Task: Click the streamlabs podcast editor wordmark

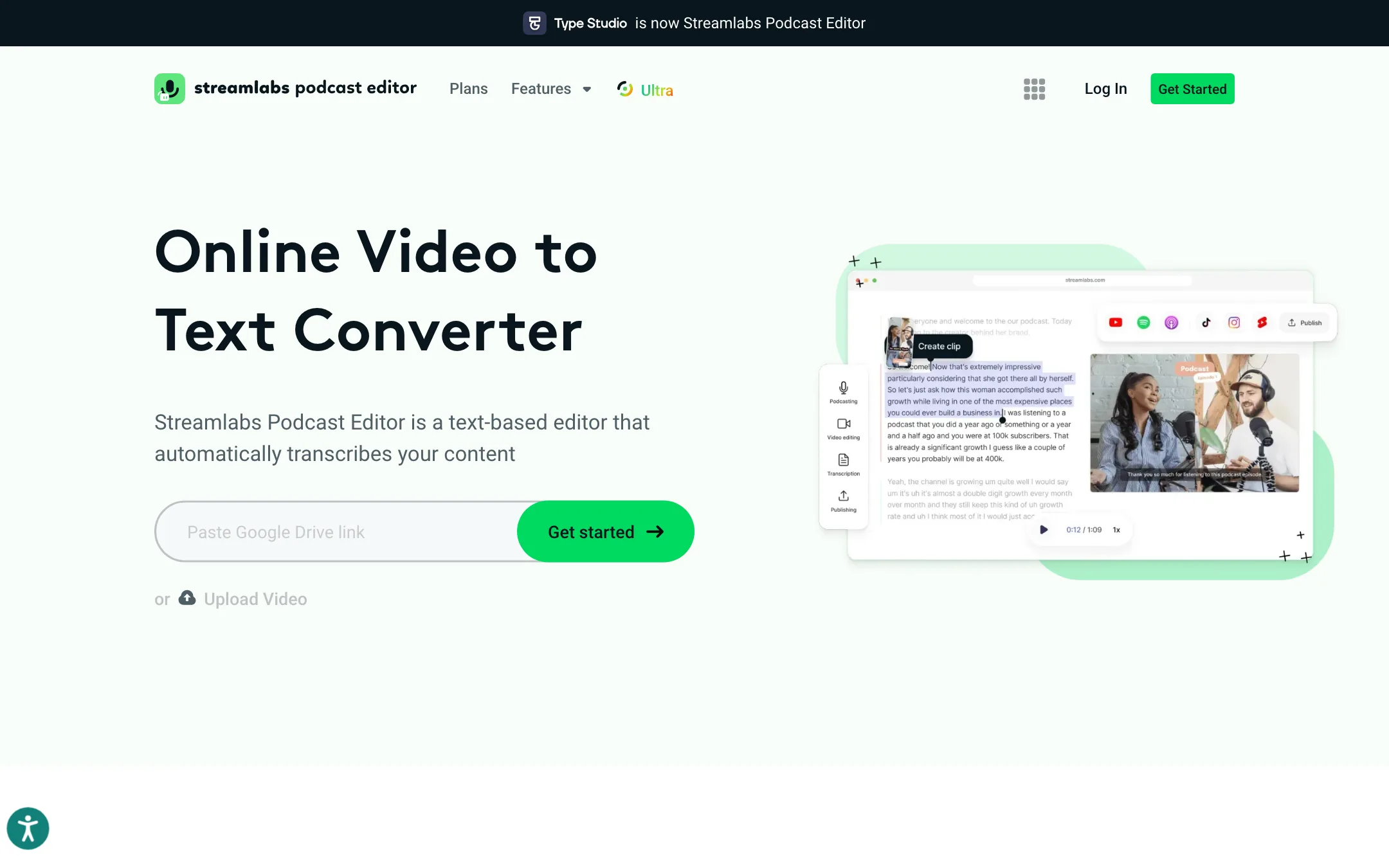Action: pyautogui.click(x=305, y=88)
